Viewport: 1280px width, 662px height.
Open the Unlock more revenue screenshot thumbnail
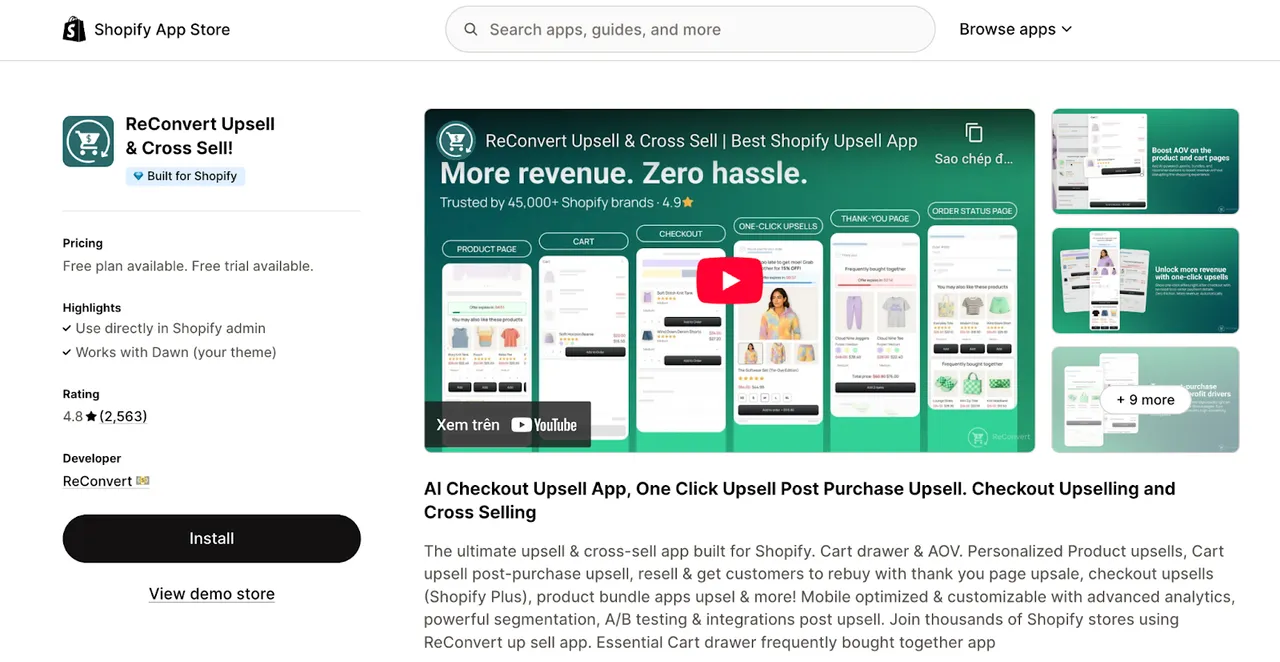click(x=1145, y=280)
